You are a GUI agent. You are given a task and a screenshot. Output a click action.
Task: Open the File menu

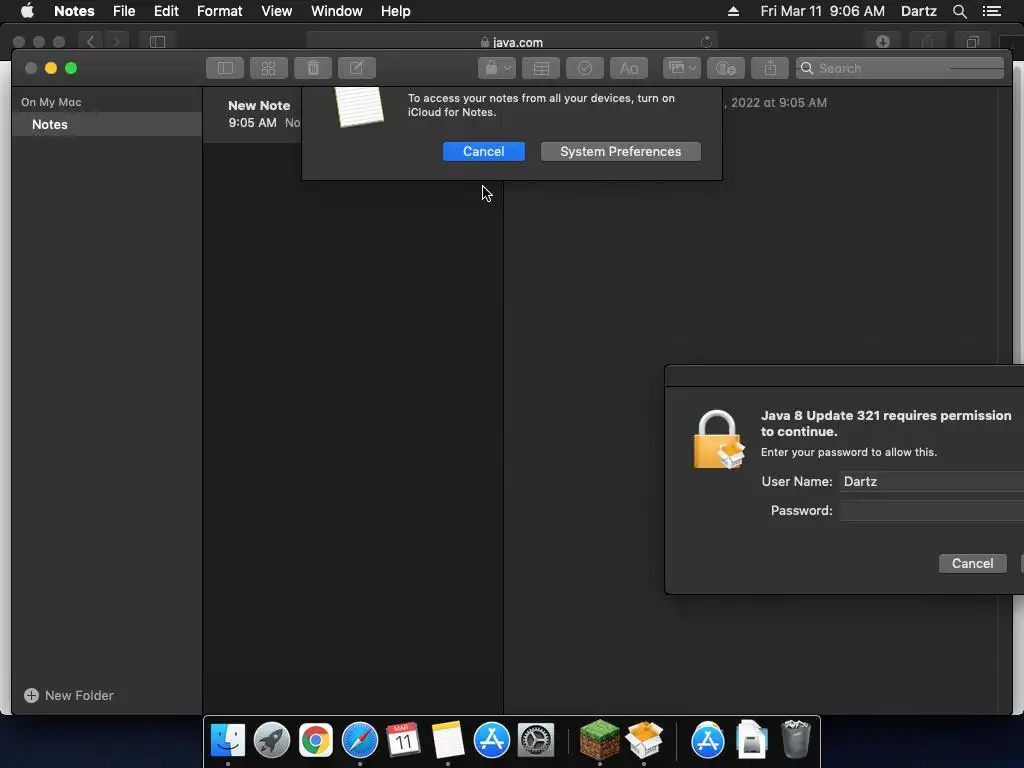coord(124,11)
